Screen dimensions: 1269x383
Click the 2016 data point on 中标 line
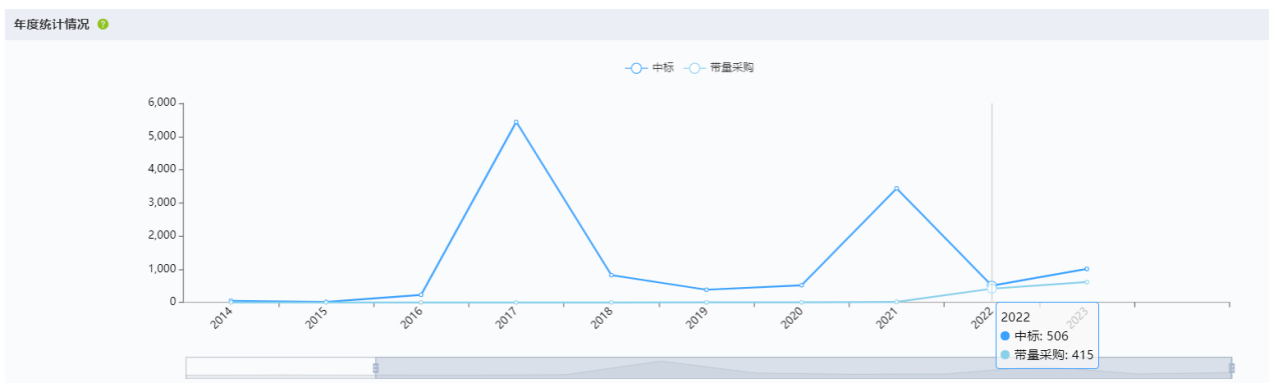(421, 295)
